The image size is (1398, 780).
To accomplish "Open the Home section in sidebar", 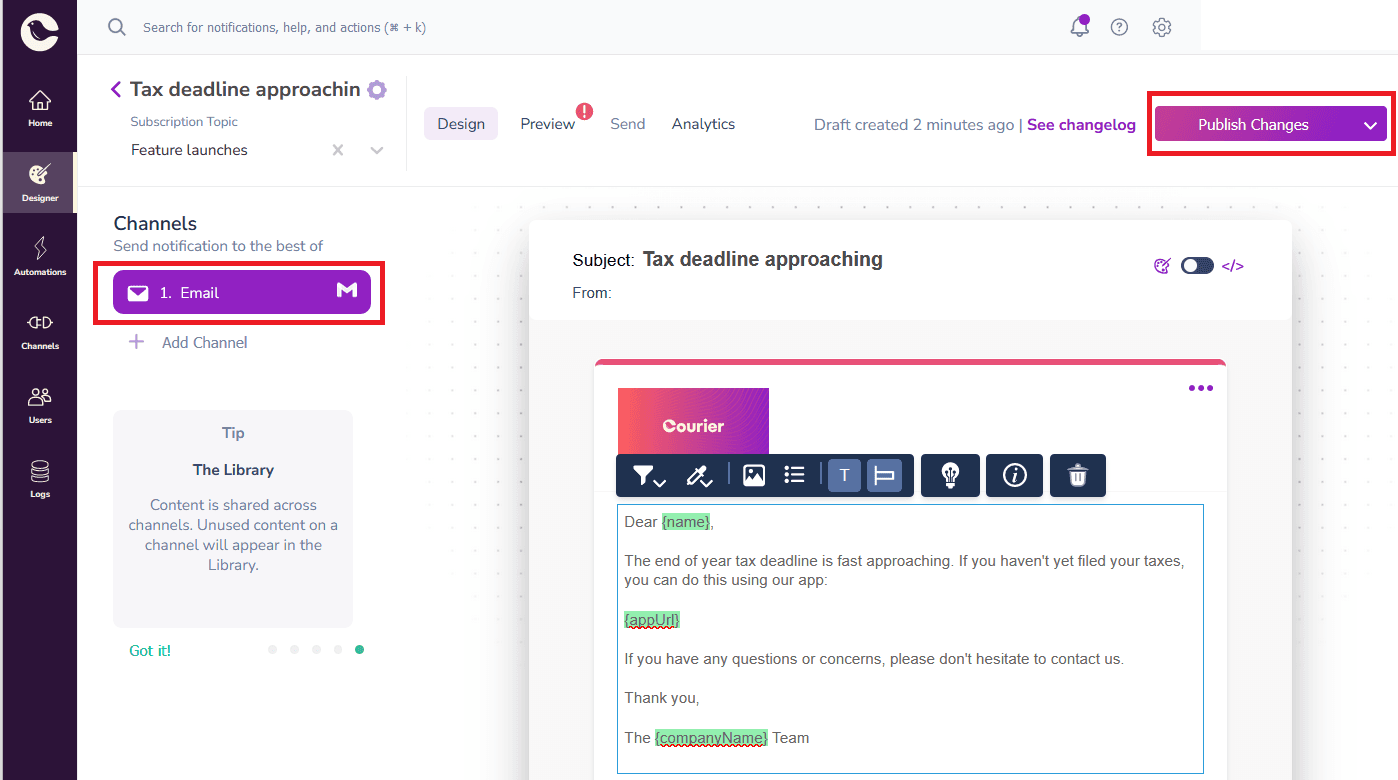I will coord(39,109).
